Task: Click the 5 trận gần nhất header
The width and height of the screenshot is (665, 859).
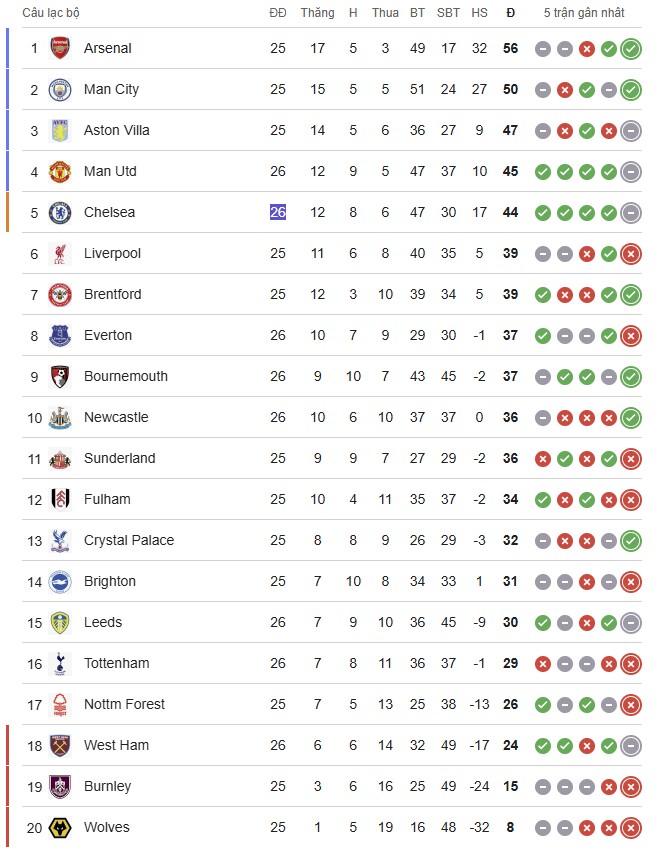Action: point(584,13)
